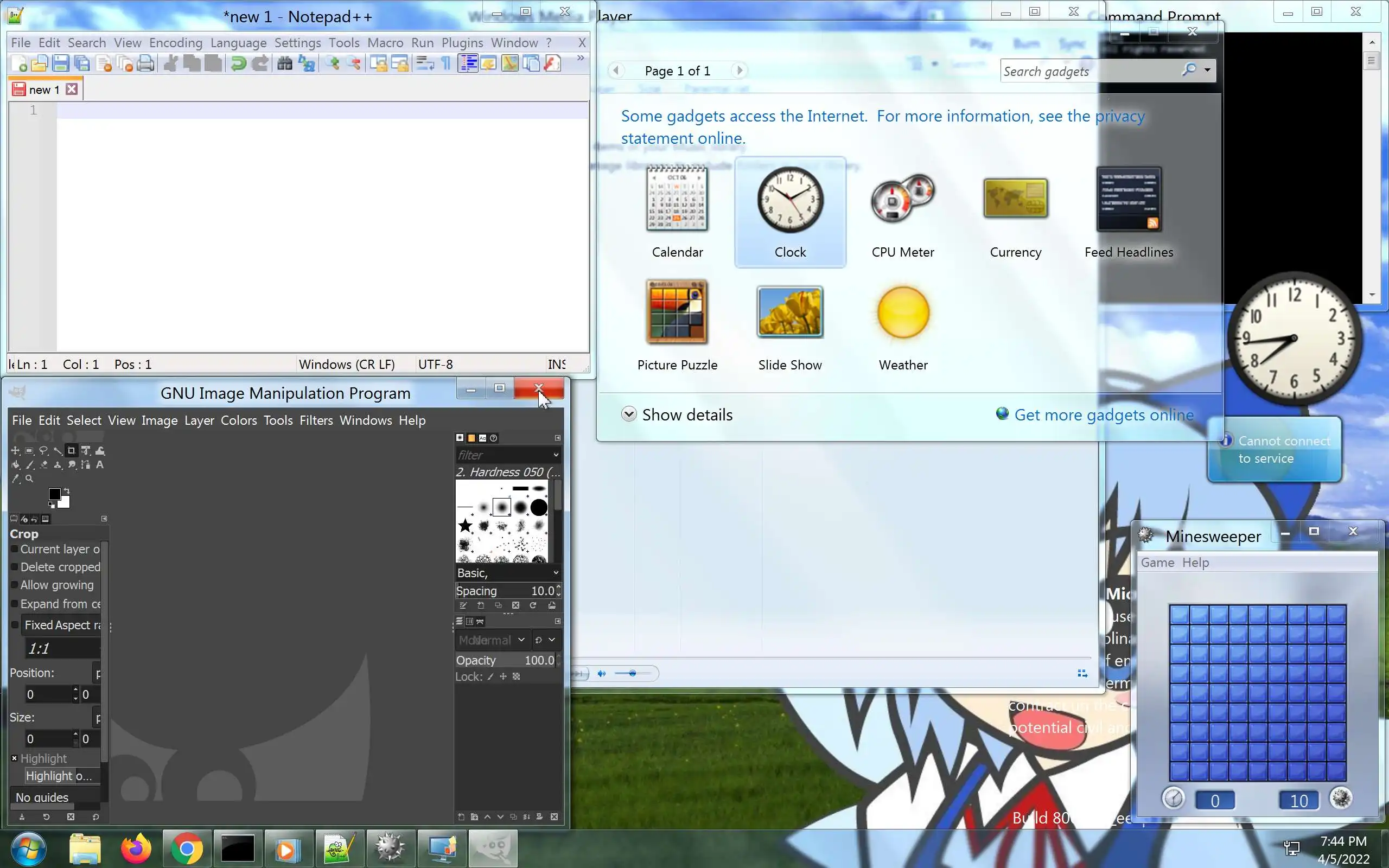Open the Encoding menu in Notepad++
Screen dimensions: 1389x868
176,42
